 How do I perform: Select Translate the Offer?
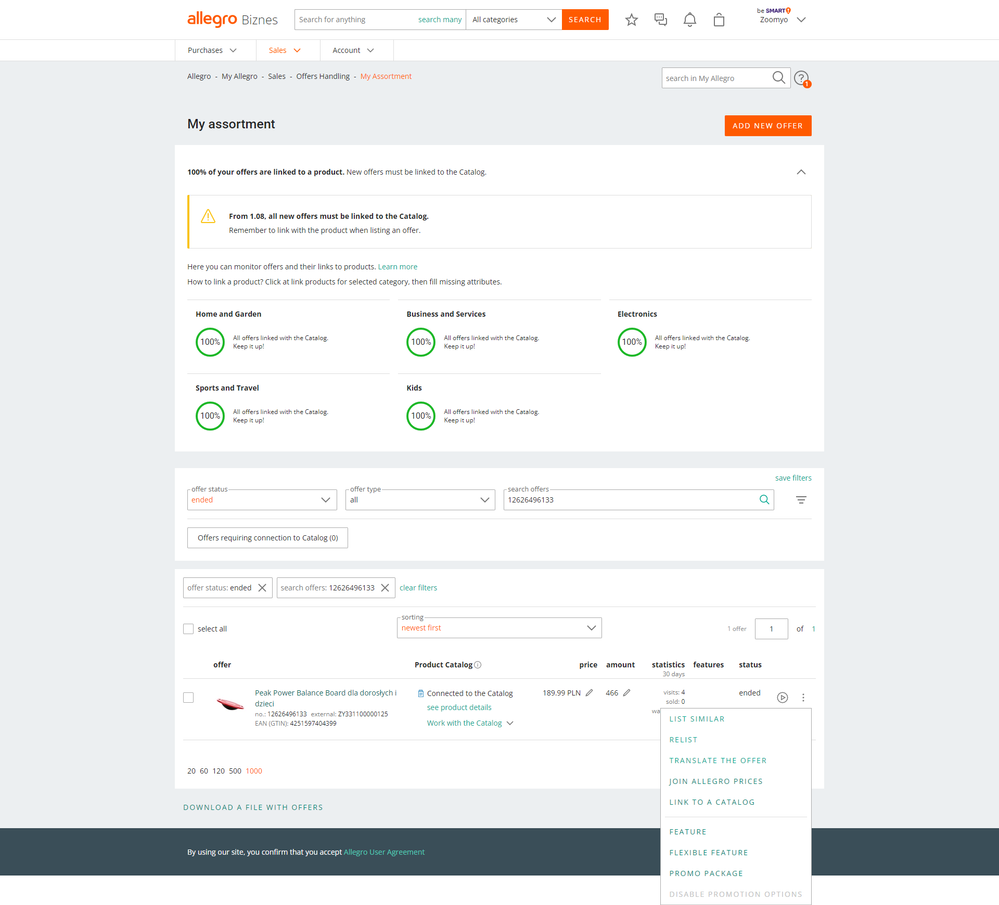pos(717,761)
